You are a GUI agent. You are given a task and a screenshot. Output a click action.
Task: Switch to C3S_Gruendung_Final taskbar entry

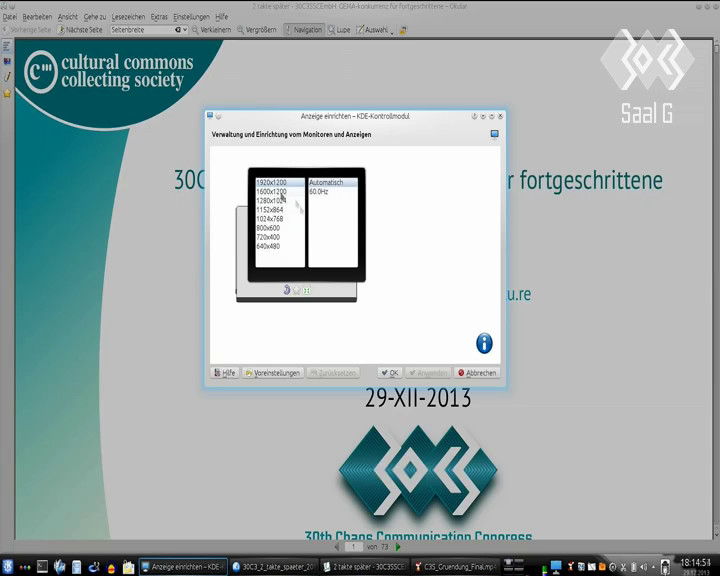(x=455, y=567)
